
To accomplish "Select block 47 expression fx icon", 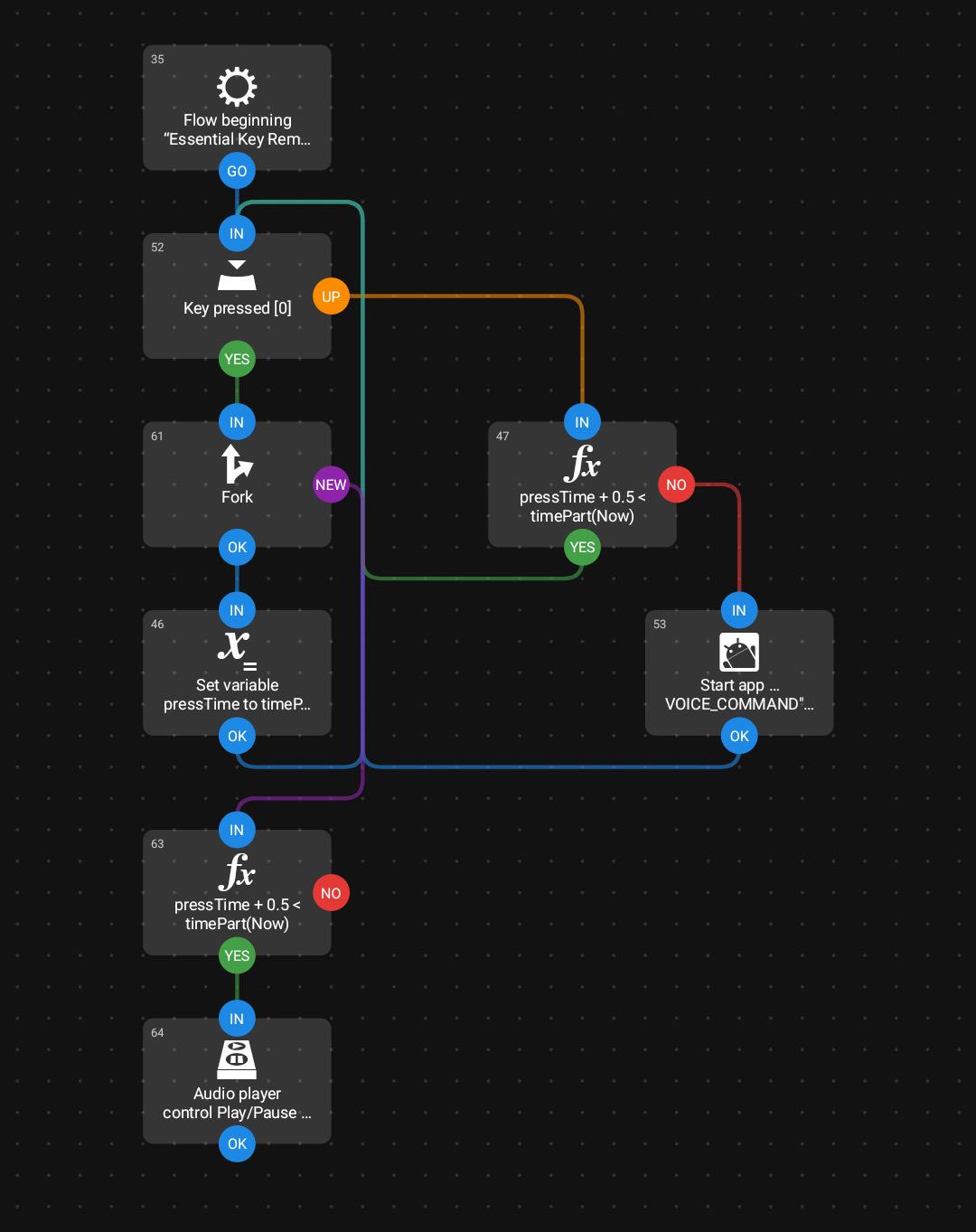I will 582,463.
